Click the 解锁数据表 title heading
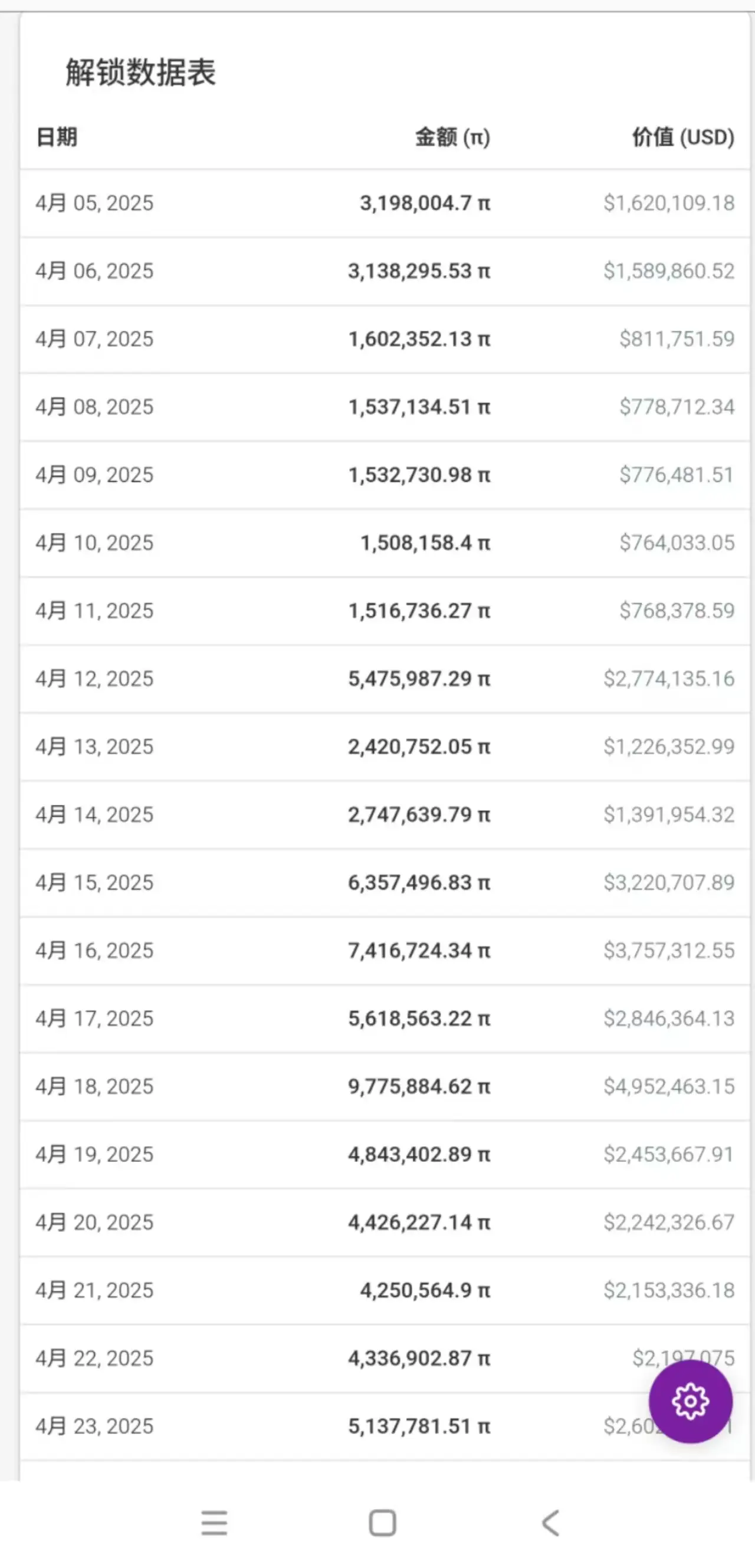This screenshot has height=1568, width=755. pyautogui.click(x=140, y=73)
